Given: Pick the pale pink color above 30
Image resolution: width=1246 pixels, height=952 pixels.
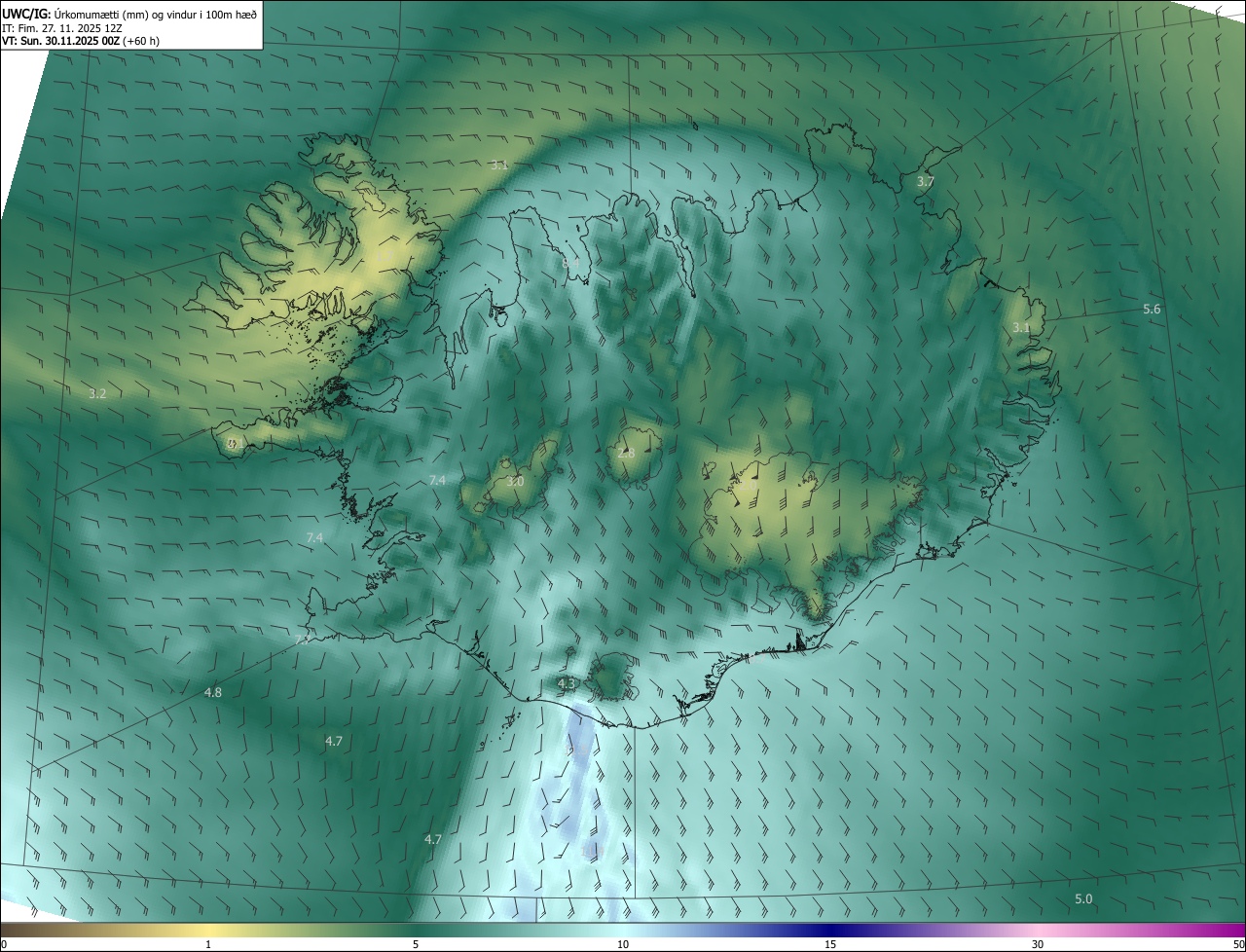Looking at the screenshot, I should pos(1038,930).
